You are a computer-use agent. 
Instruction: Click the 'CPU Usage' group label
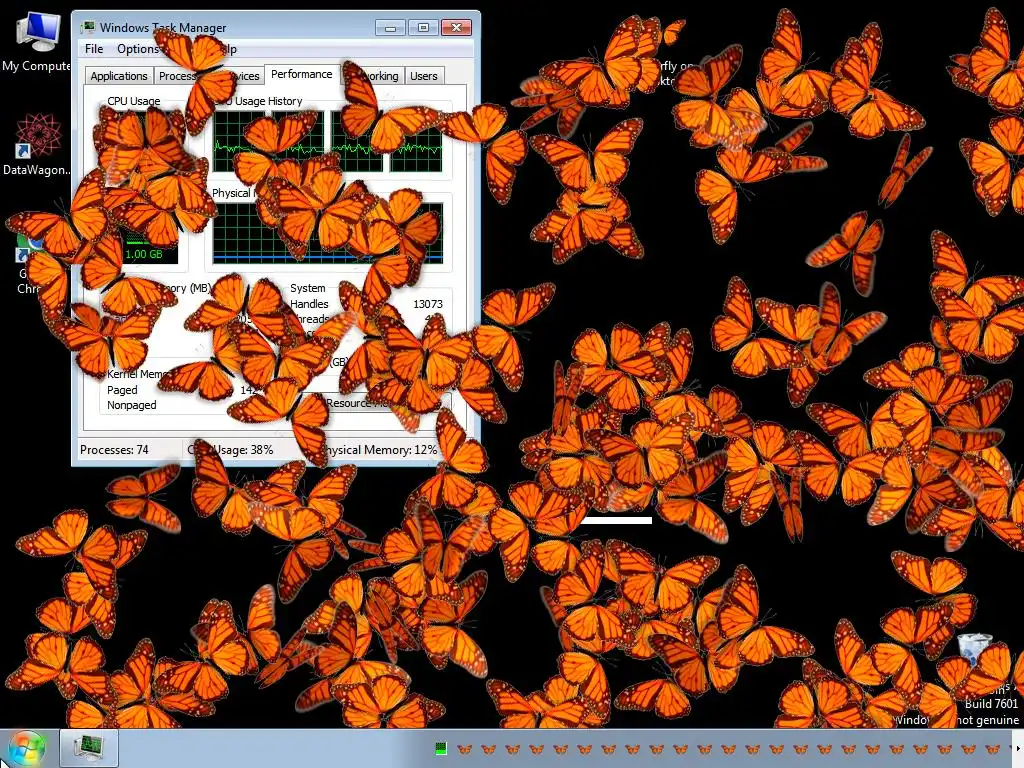point(134,101)
